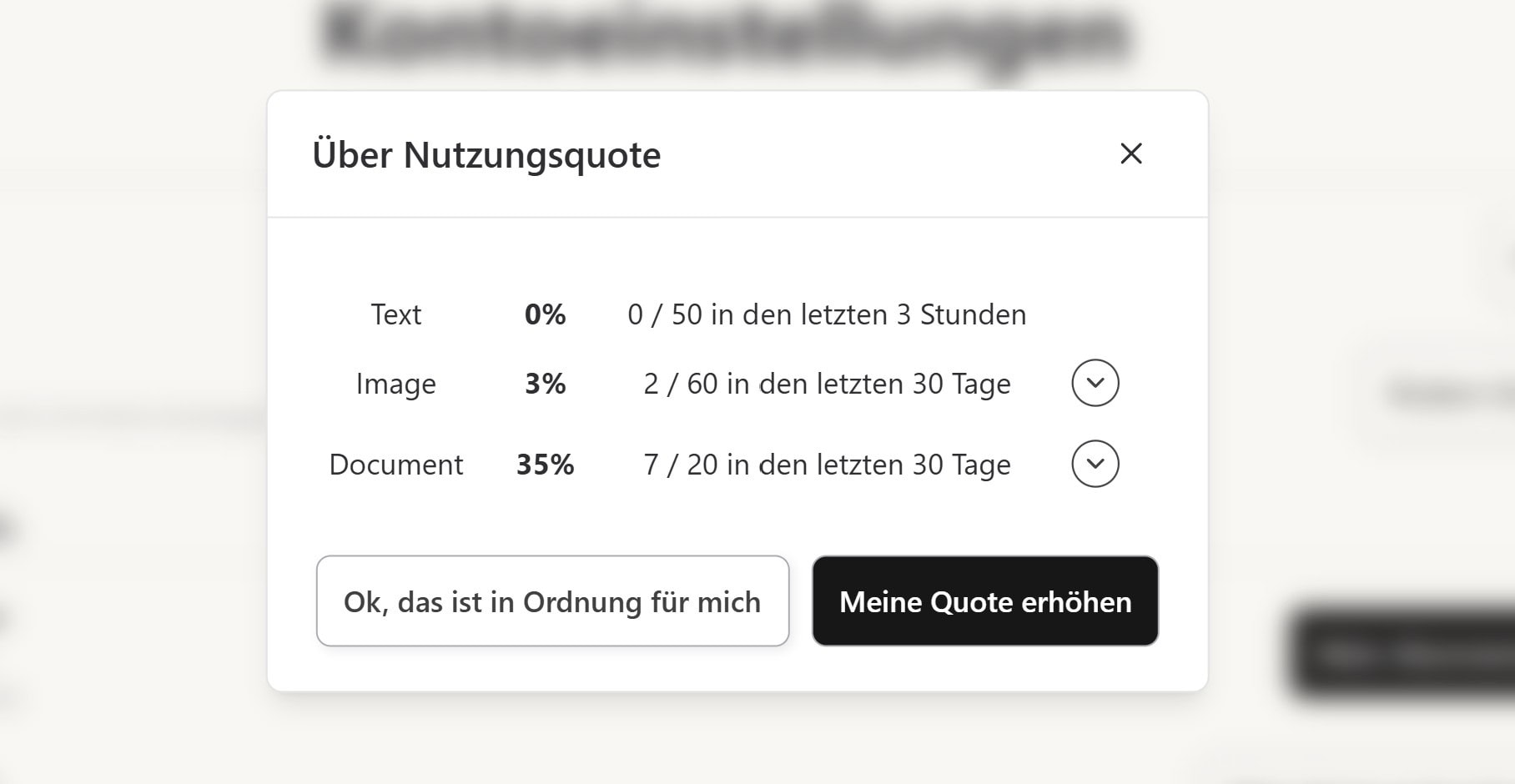Click the 0% Text usage percentage
Viewport: 1515px width, 784px height.
click(545, 314)
